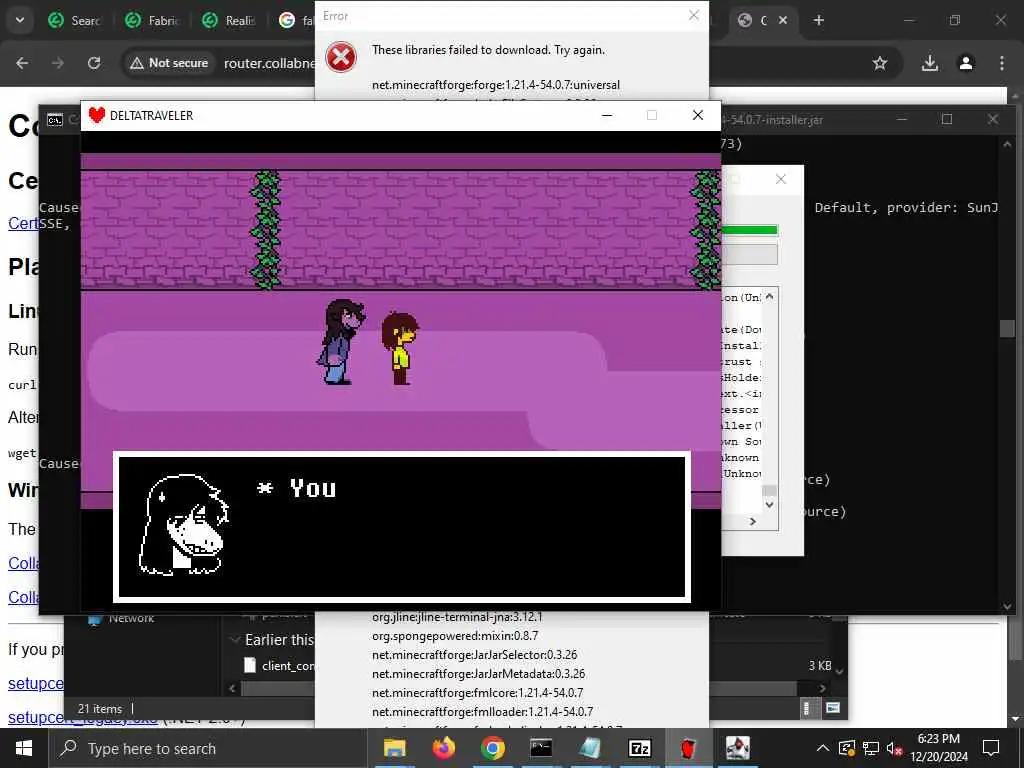This screenshot has height=768, width=1024.
Task: Click the 'Not secure' site info chip
Action: (x=168, y=63)
